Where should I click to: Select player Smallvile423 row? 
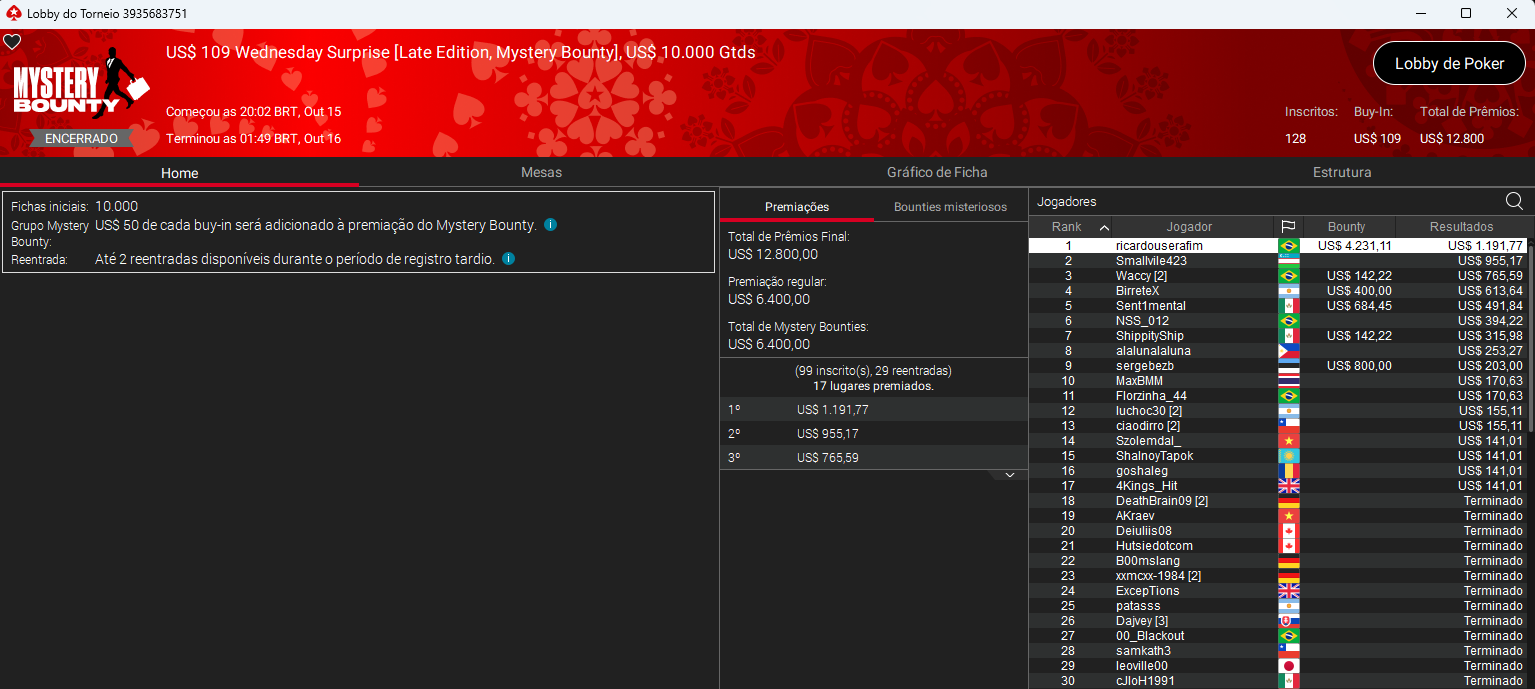1151,261
